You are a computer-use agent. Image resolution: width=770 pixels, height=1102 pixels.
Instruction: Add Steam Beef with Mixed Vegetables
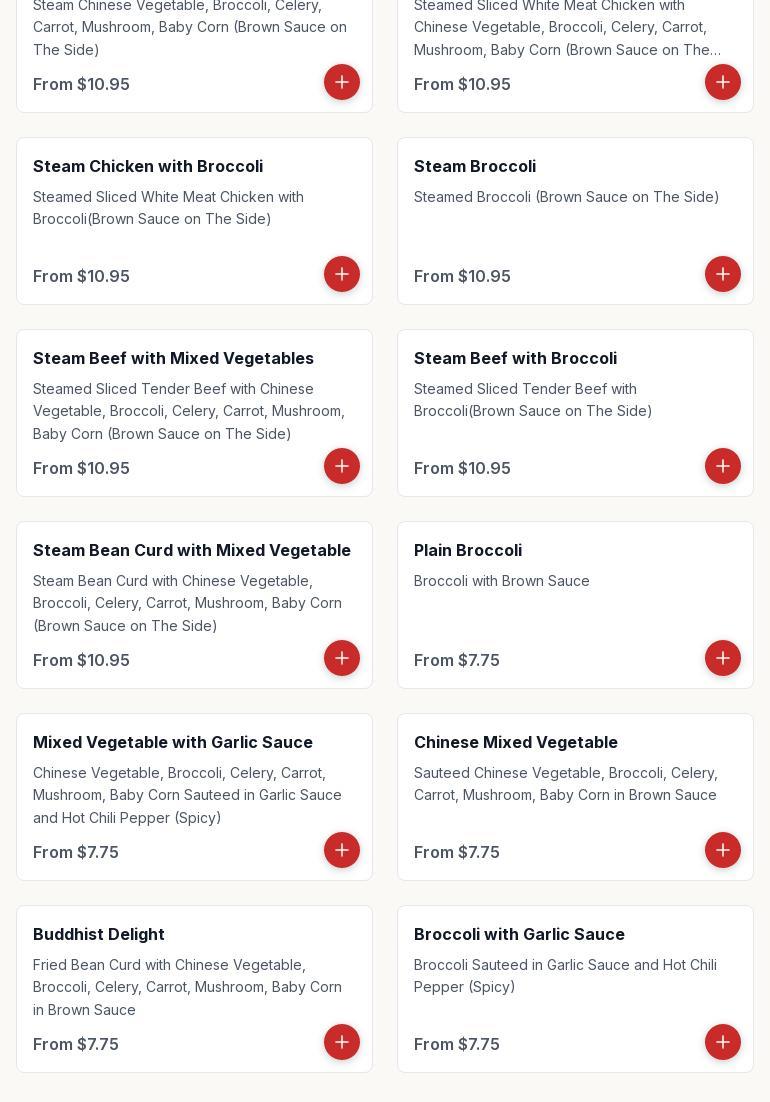tap(341, 466)
